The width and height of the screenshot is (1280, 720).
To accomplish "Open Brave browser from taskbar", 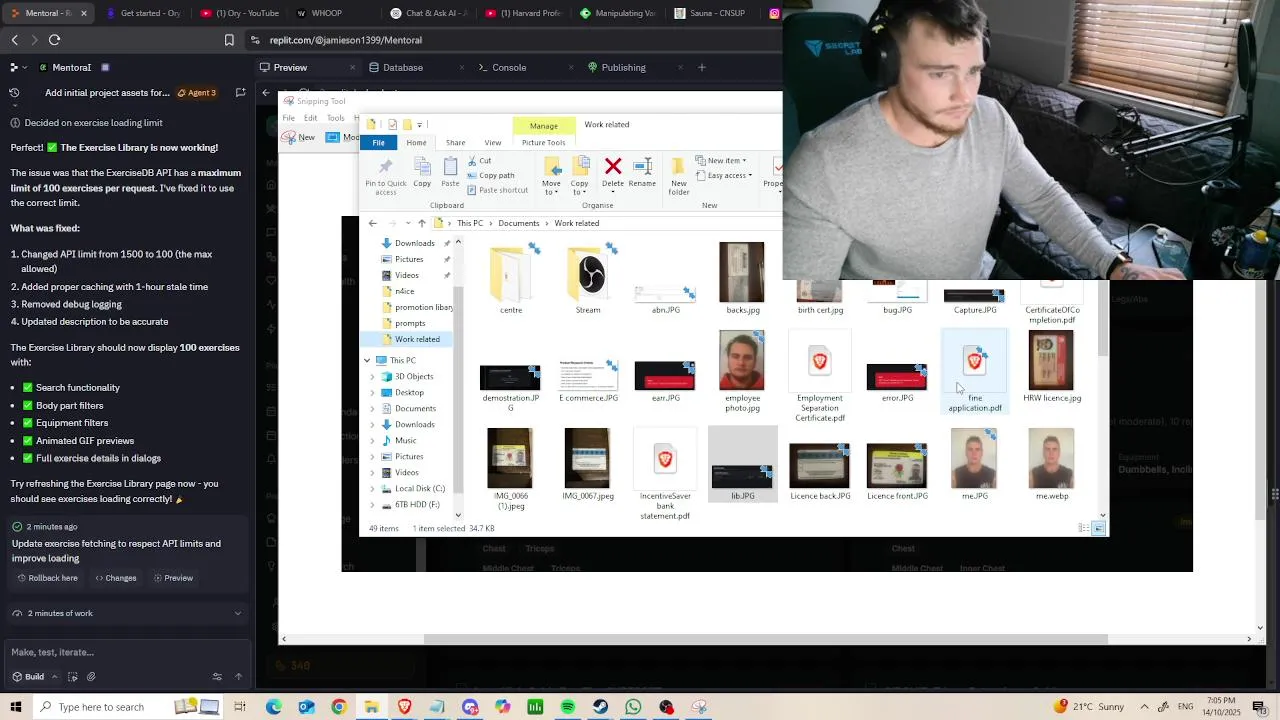I will click(x=404, y=707).
